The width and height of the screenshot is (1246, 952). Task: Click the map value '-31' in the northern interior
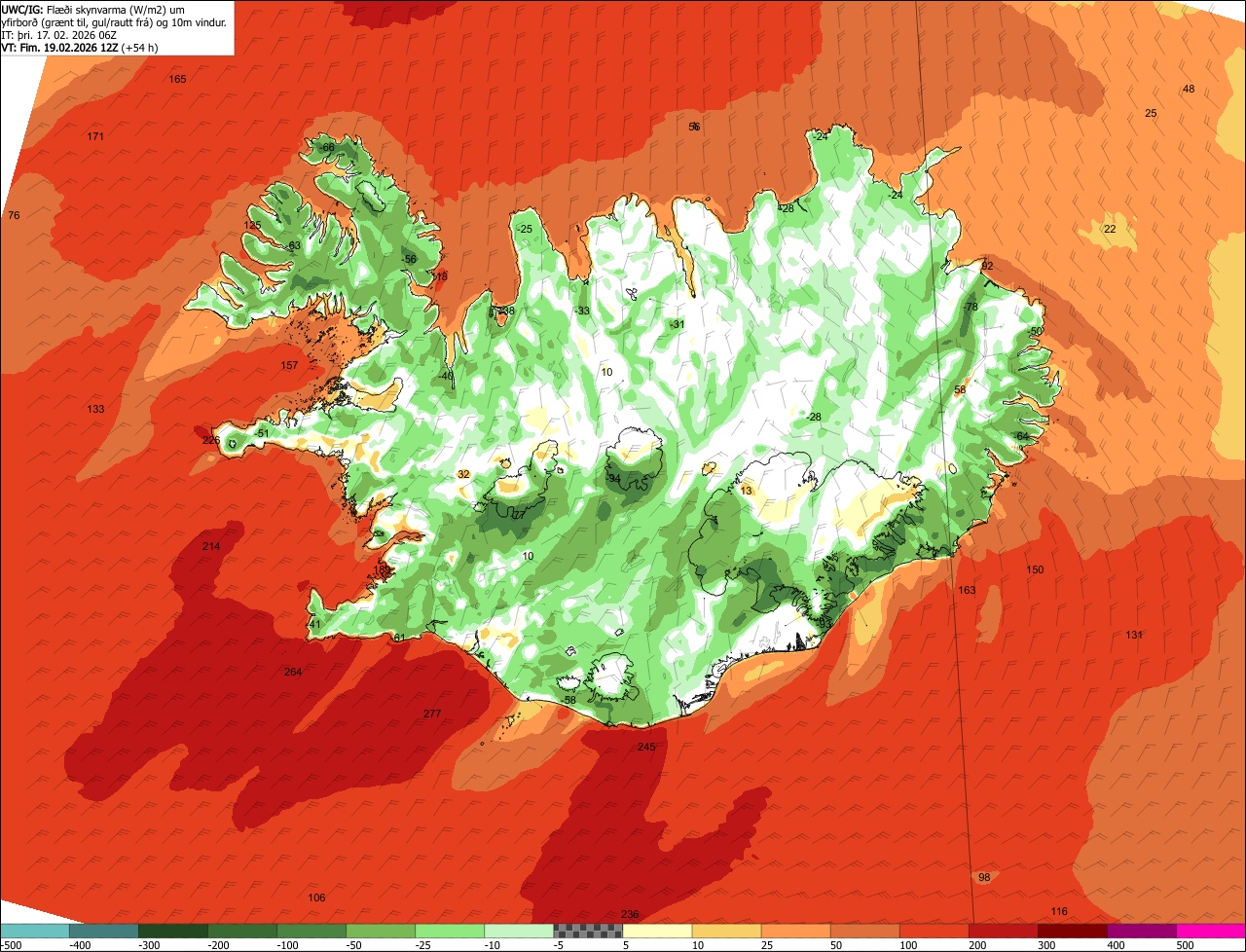tap(678, 324)
